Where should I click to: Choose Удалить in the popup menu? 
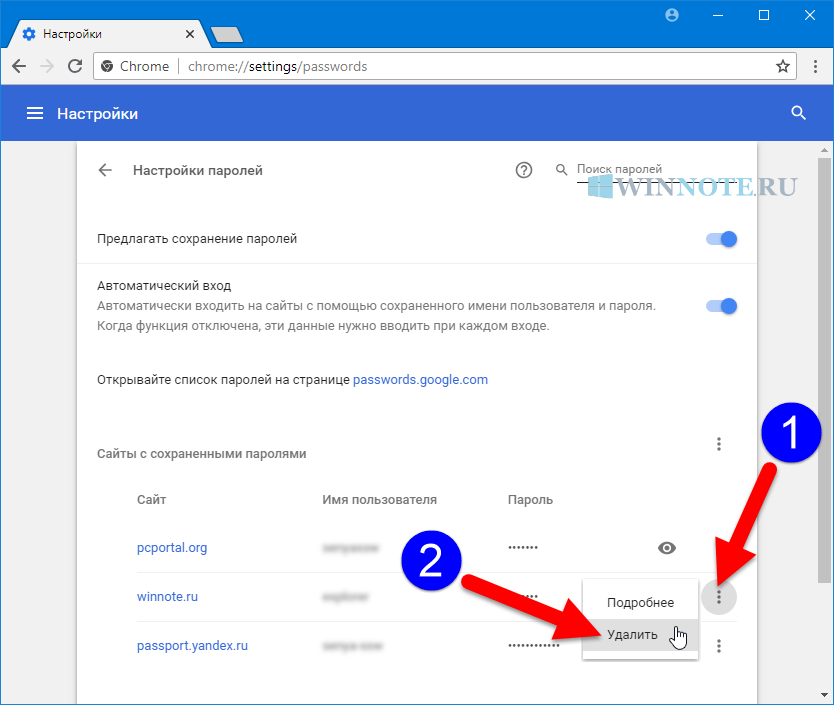pos(640,635)
